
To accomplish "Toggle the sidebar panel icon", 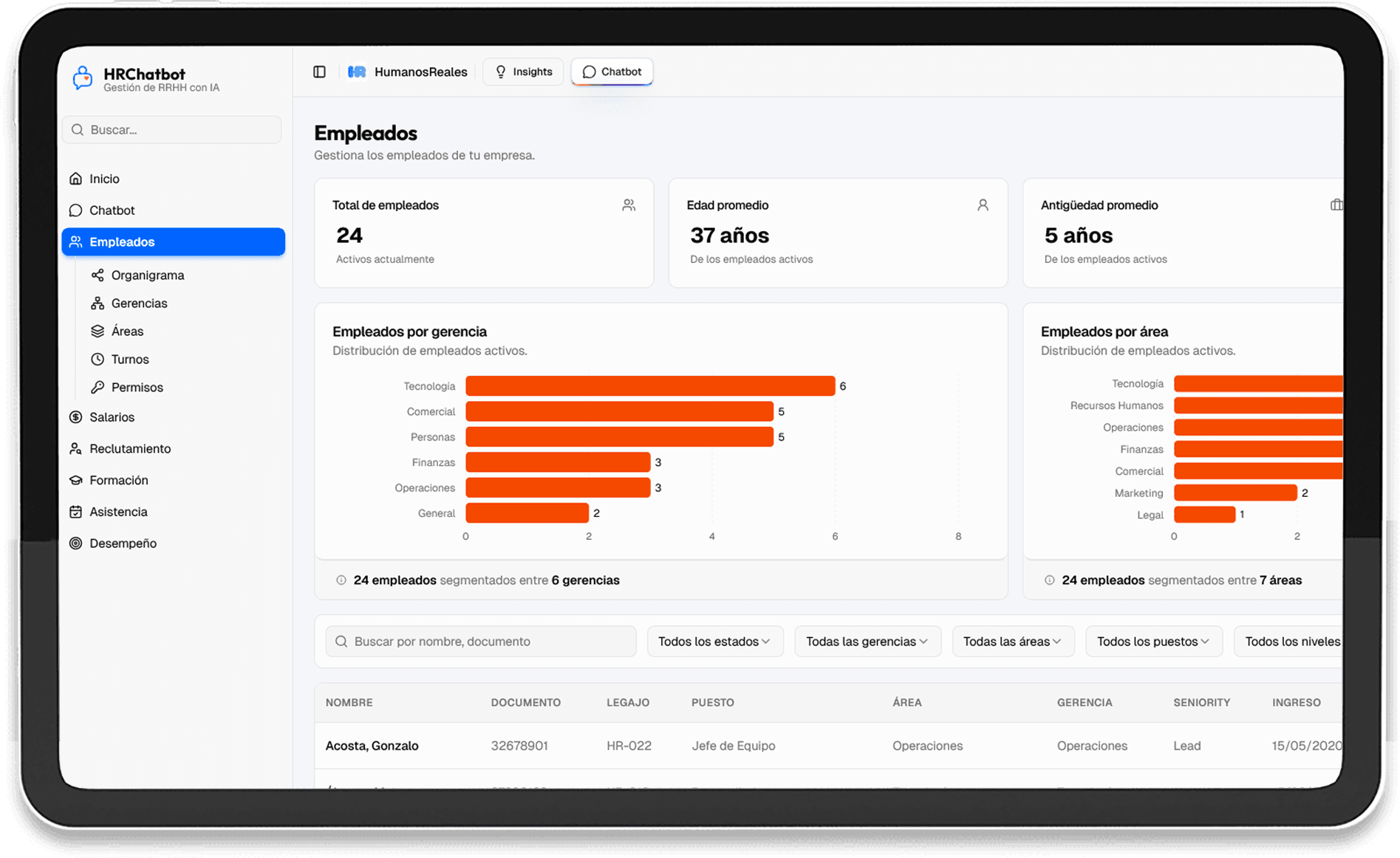I will [x=319, y=72].
